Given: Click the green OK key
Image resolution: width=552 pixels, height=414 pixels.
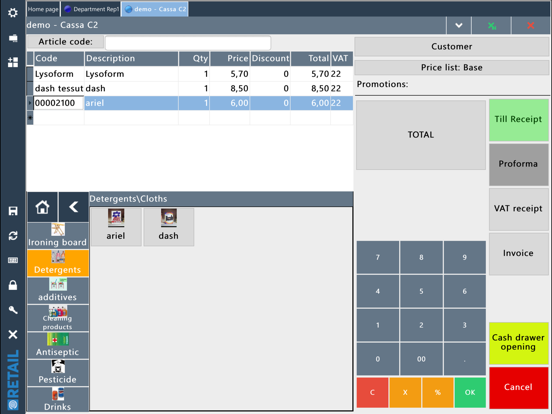Looking at the screenshot, I should pyautogui.click(x=470, y=393).
